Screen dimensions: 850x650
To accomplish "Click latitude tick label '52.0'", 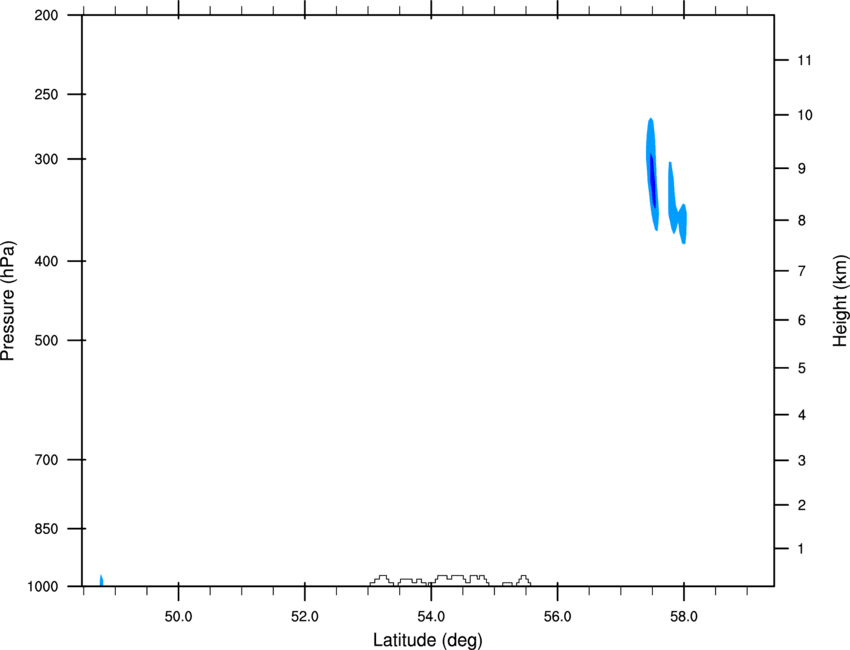I will pos(305,617).
